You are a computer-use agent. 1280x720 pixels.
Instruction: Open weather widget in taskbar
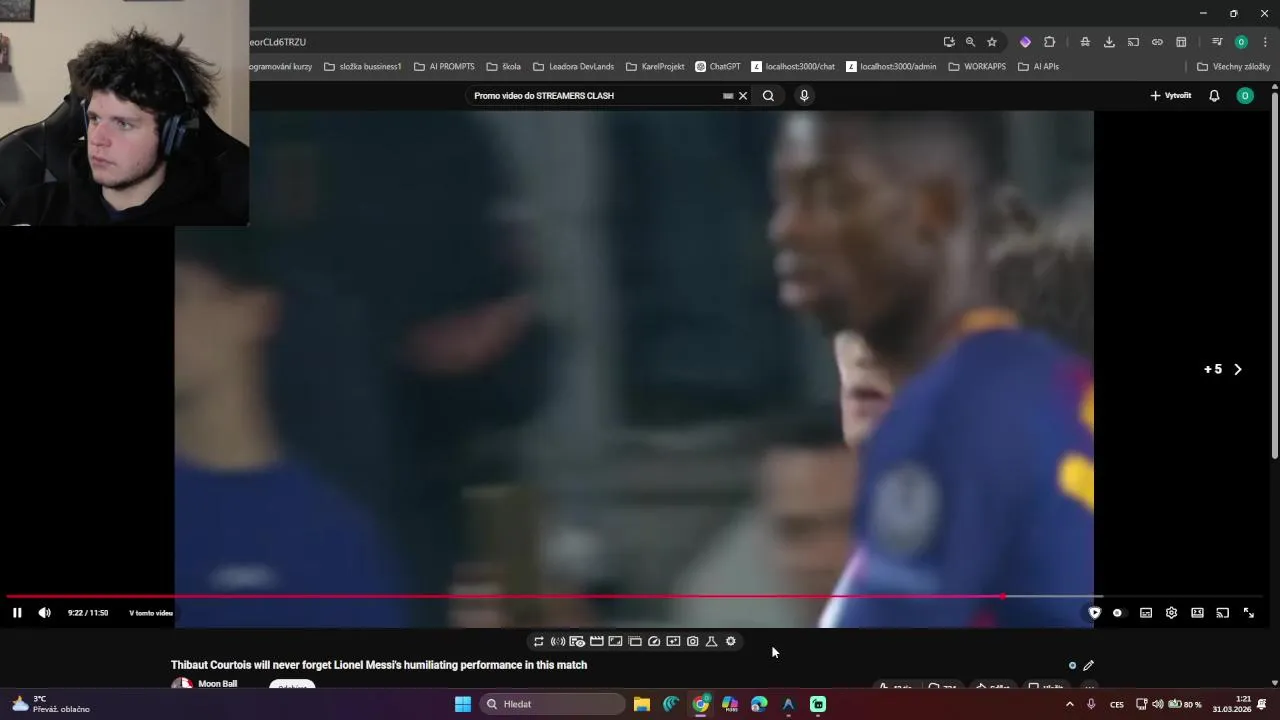(x=50, y=704)
